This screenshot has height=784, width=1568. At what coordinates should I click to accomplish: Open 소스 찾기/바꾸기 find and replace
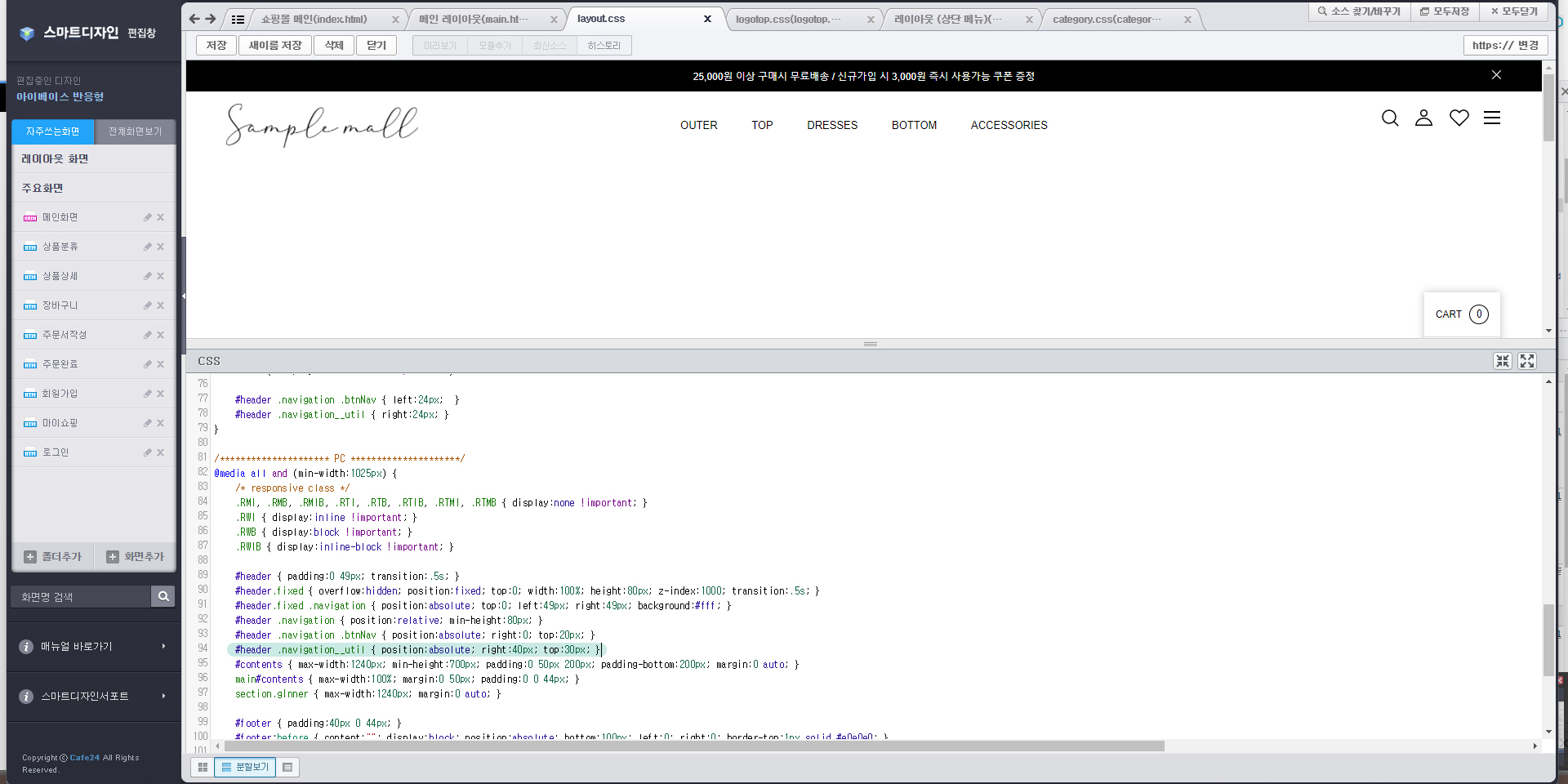[x=1359, y=11]
